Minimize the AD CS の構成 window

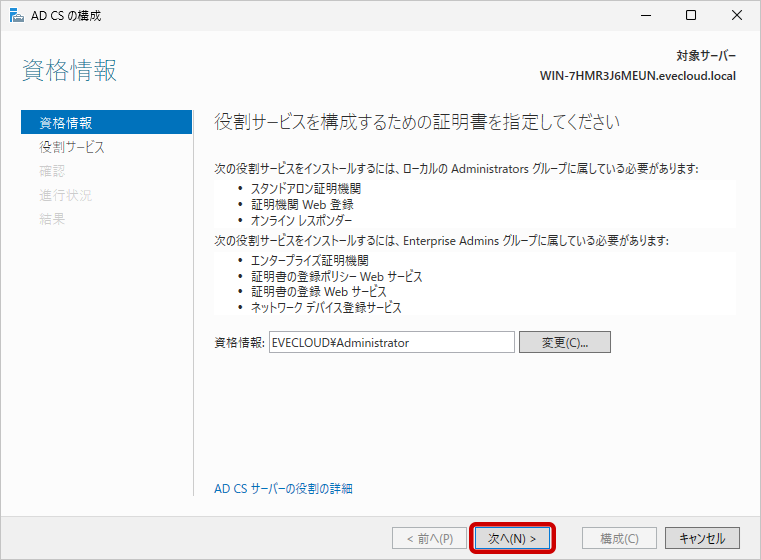click(645, 15)
